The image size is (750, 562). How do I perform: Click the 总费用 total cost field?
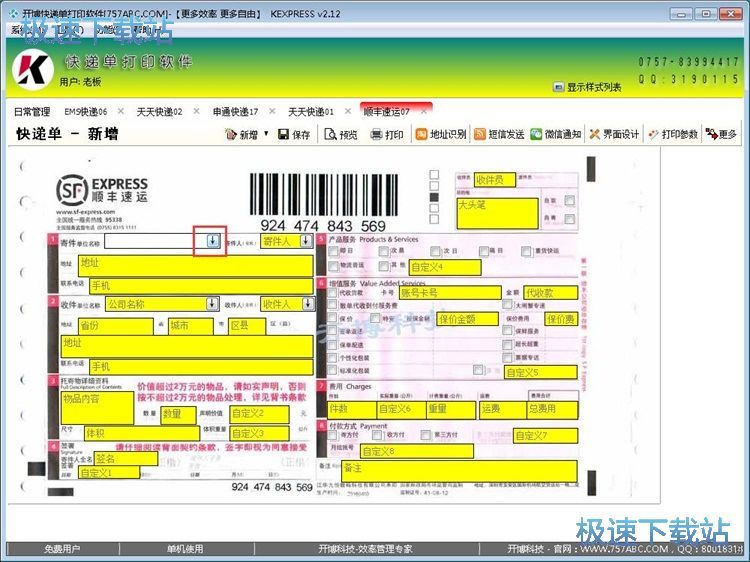(552, 409)
